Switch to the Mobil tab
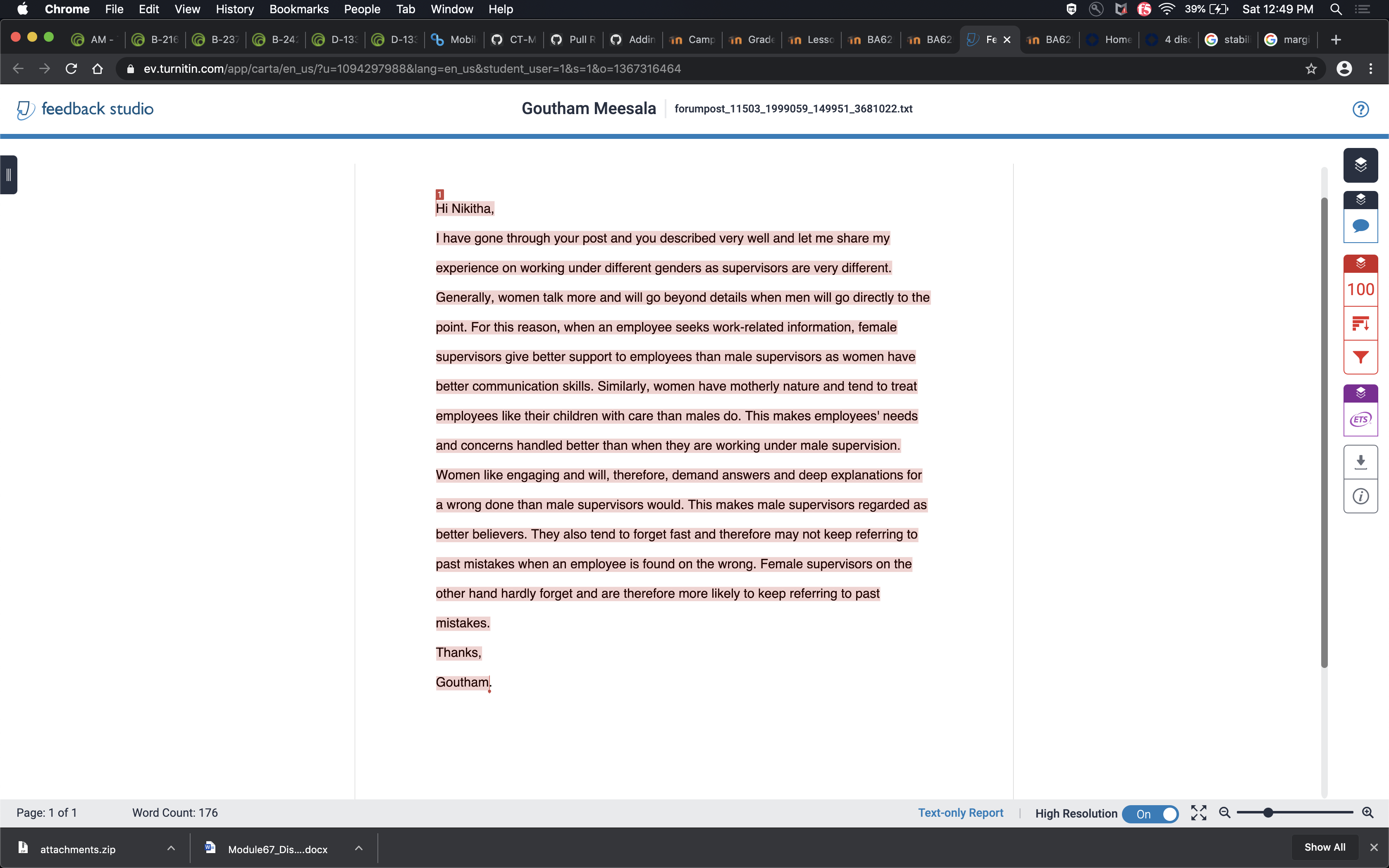1389x868 pixels. click(x=455, y=40)
